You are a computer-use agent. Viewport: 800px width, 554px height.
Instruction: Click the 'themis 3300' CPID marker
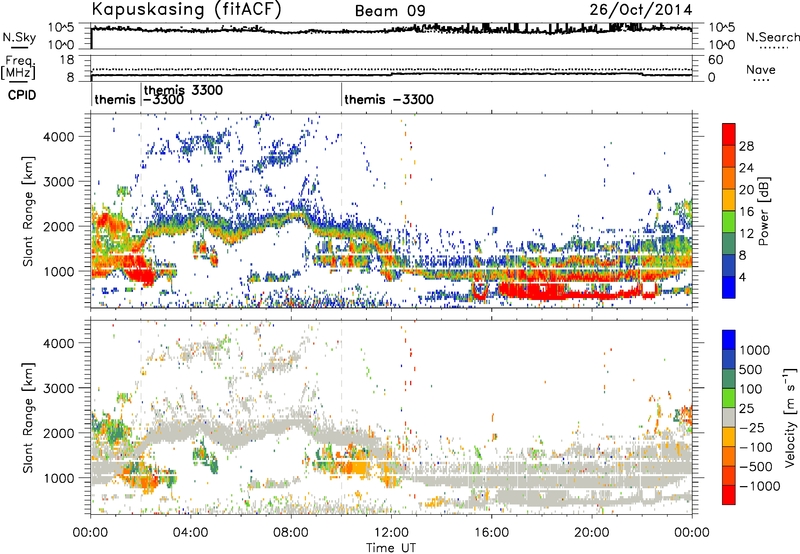[x=184, y=90]
